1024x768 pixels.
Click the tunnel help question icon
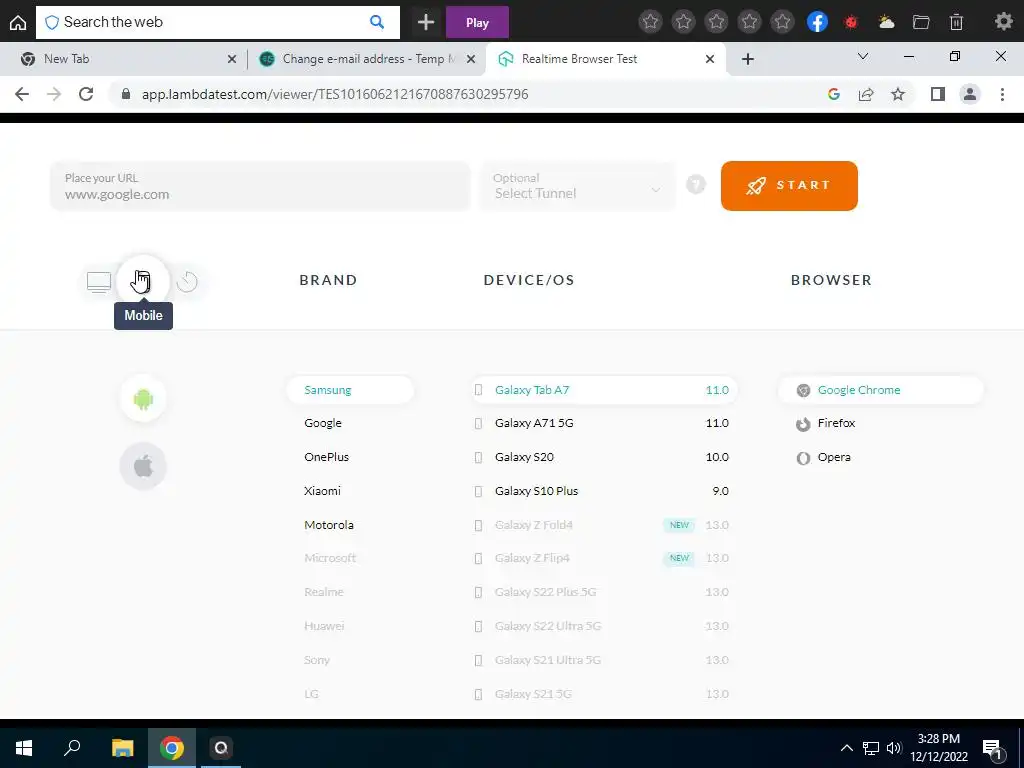[x=696, y=185]
